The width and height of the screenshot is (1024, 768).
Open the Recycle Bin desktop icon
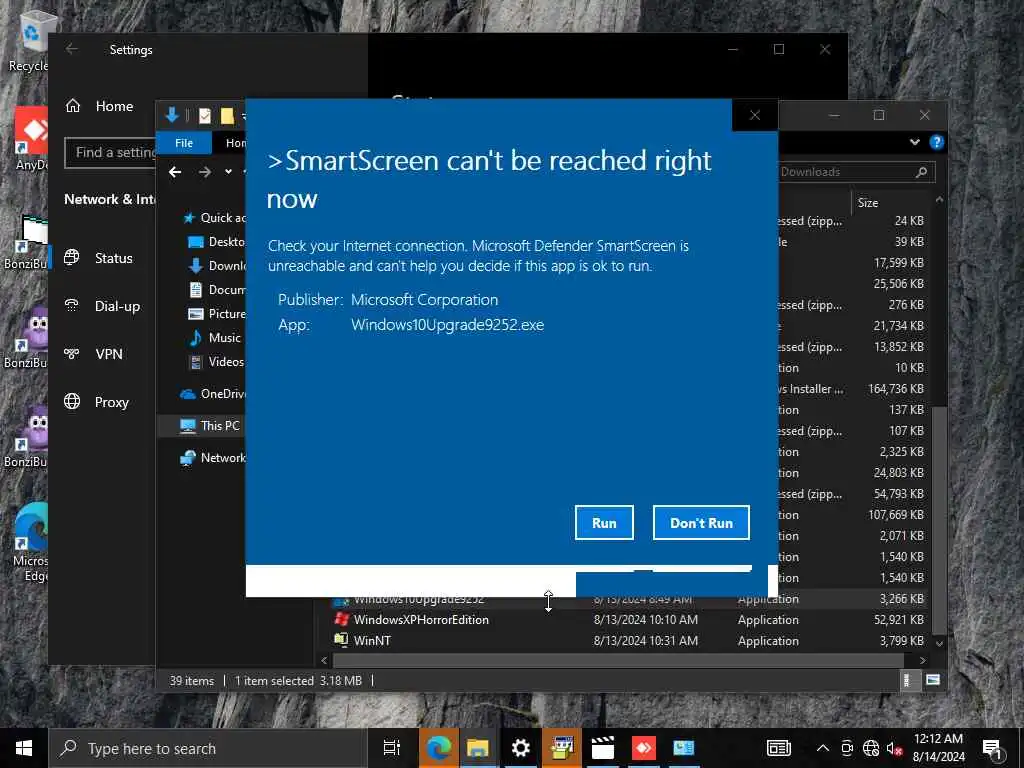(30, 40)
